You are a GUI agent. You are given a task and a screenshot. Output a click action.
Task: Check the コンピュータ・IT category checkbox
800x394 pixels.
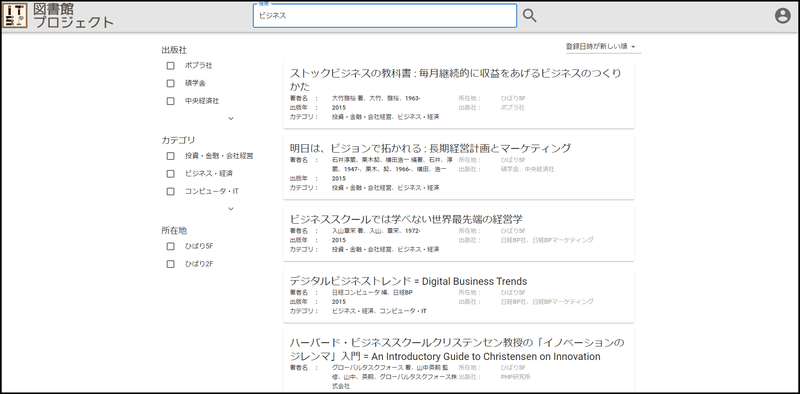click(170, 192)
